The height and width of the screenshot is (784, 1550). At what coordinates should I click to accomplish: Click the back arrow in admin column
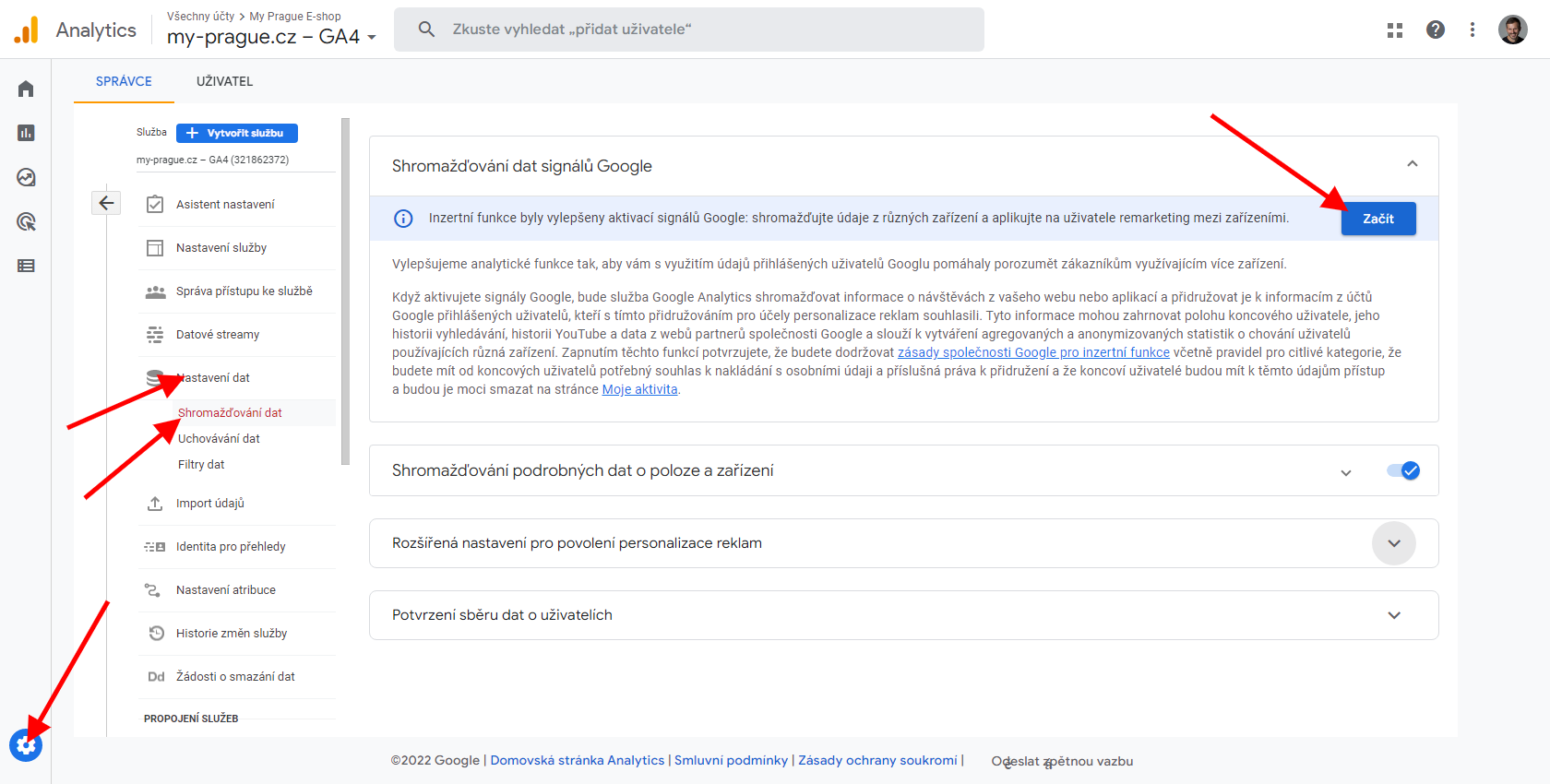tap(106, 203)
